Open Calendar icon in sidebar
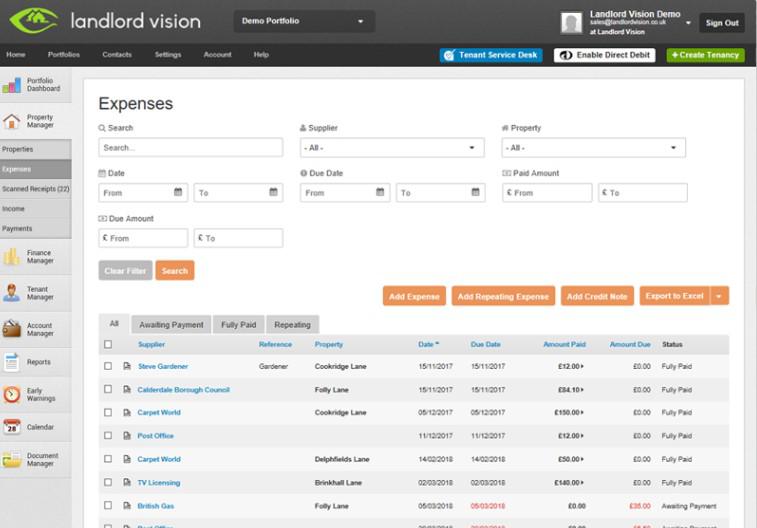 (x=12, y=427)
